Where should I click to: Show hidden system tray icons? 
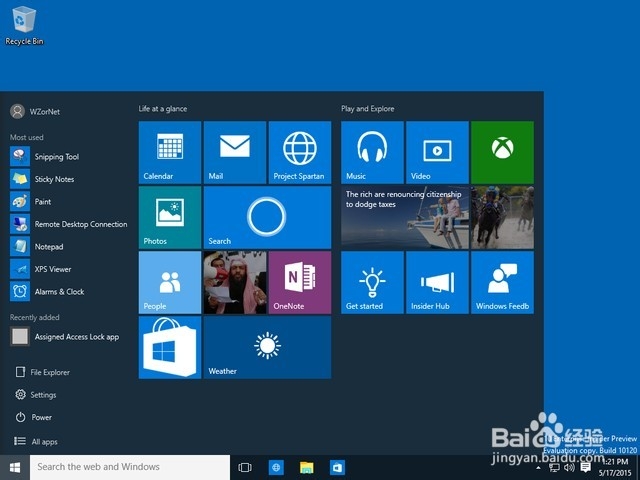pyautogui.click(x=538, y=468)
